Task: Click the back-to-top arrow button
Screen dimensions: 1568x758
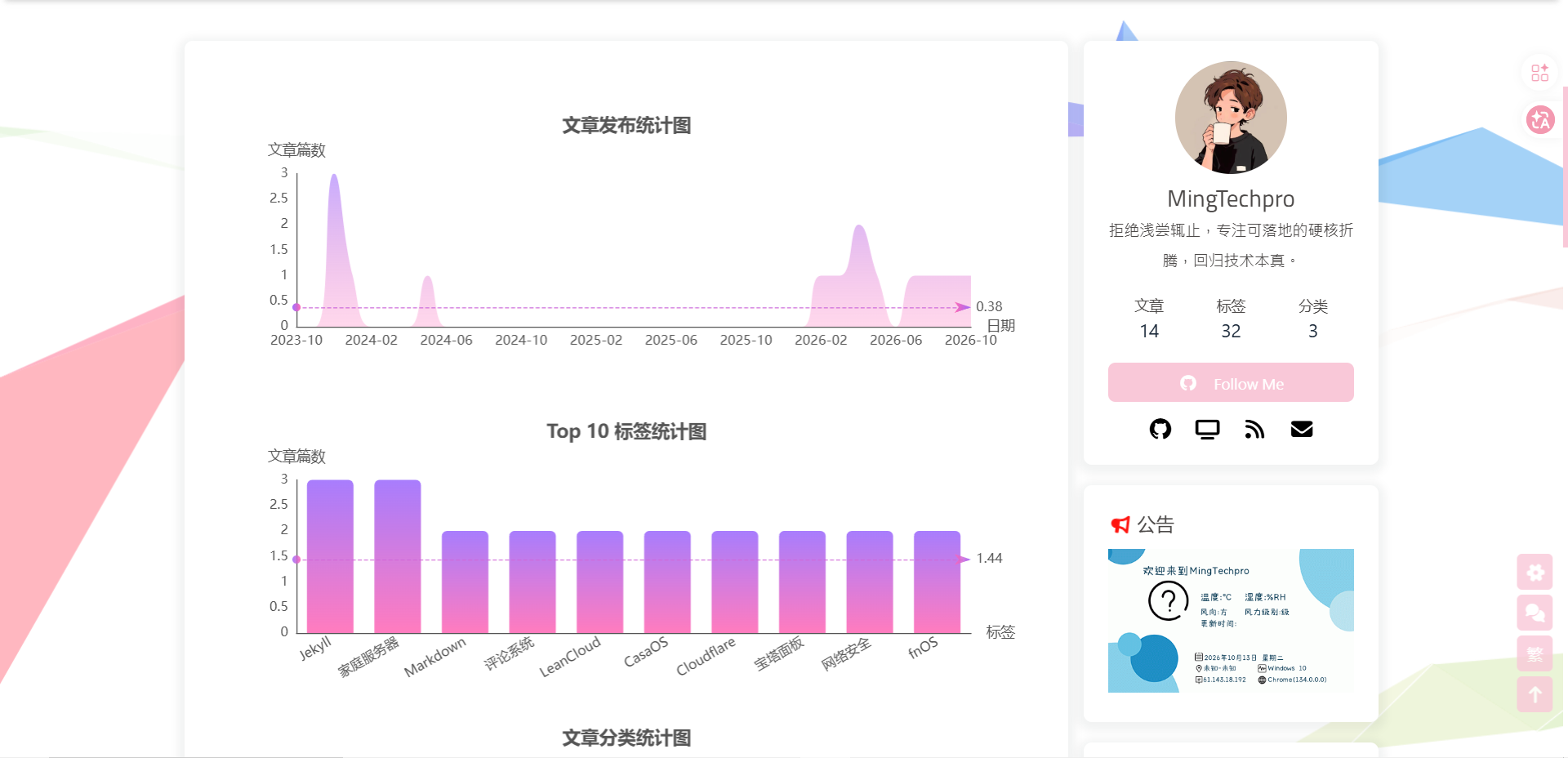Action: (1535, 694)
